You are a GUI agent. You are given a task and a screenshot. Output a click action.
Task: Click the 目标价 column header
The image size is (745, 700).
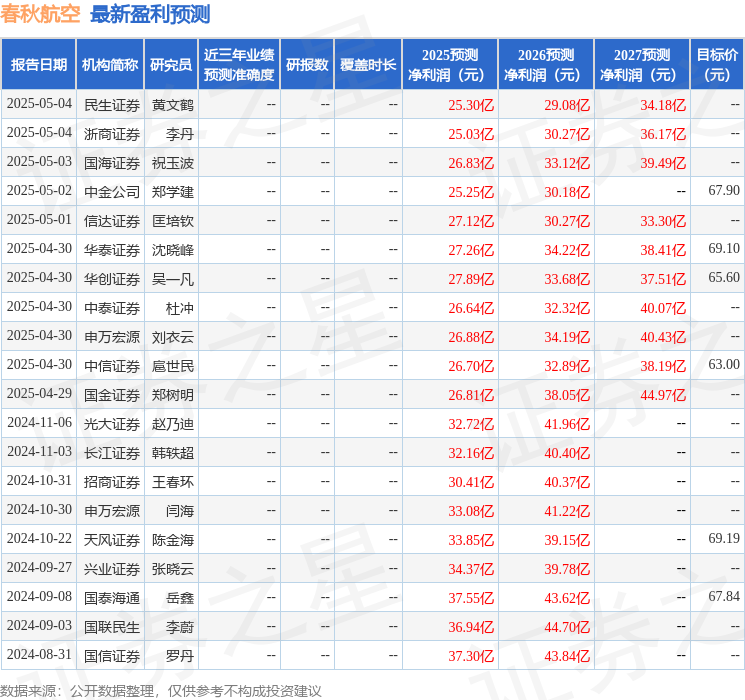tap(717, 65)
